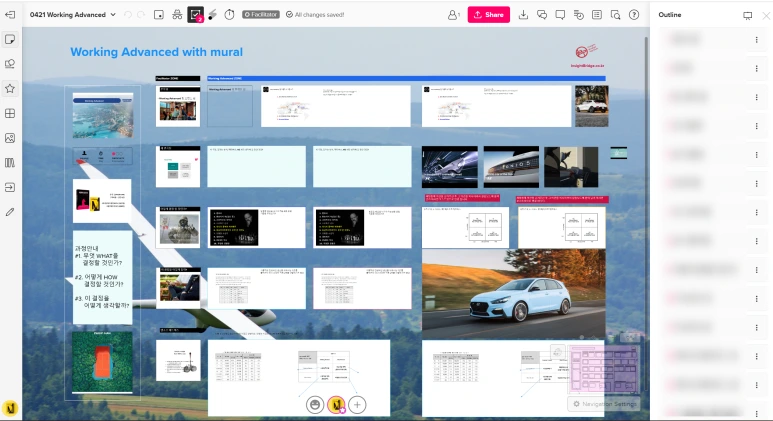This screenshot has width=773, height=421.
Task: Click the yellow user avatar at bottom-left
Action: 10,408
